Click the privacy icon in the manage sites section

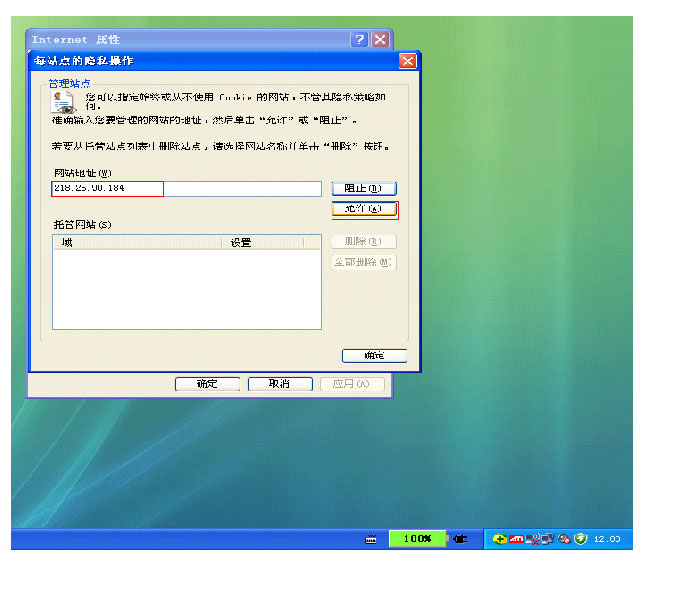pos(63,101)
